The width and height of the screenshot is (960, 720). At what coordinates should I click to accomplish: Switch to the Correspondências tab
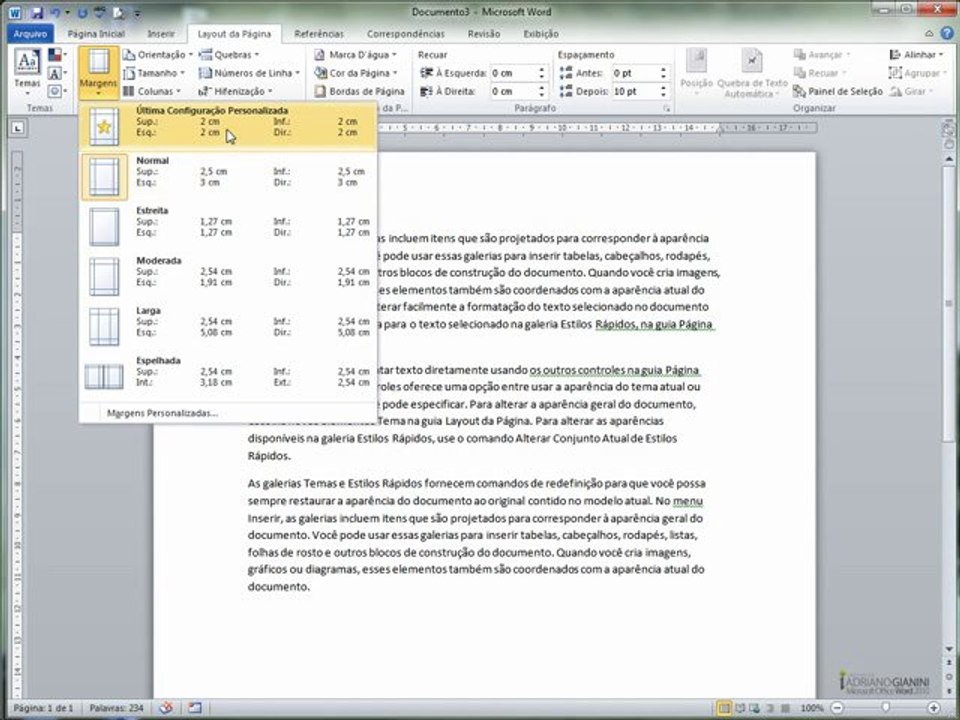click(x=405, y=34)
